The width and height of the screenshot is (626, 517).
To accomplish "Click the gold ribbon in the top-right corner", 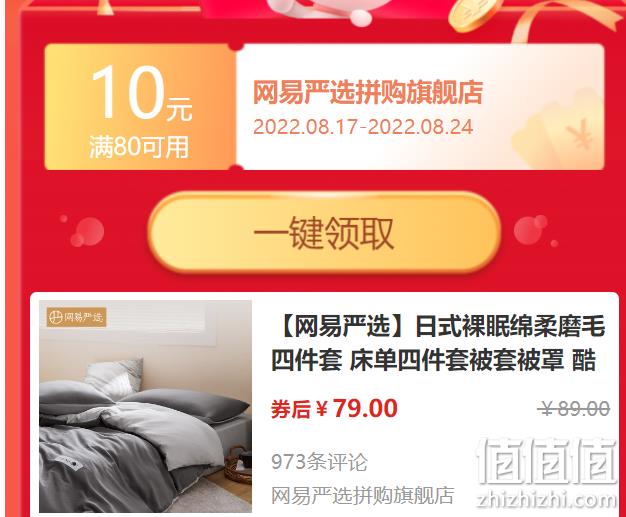I will tap(567, 18).
